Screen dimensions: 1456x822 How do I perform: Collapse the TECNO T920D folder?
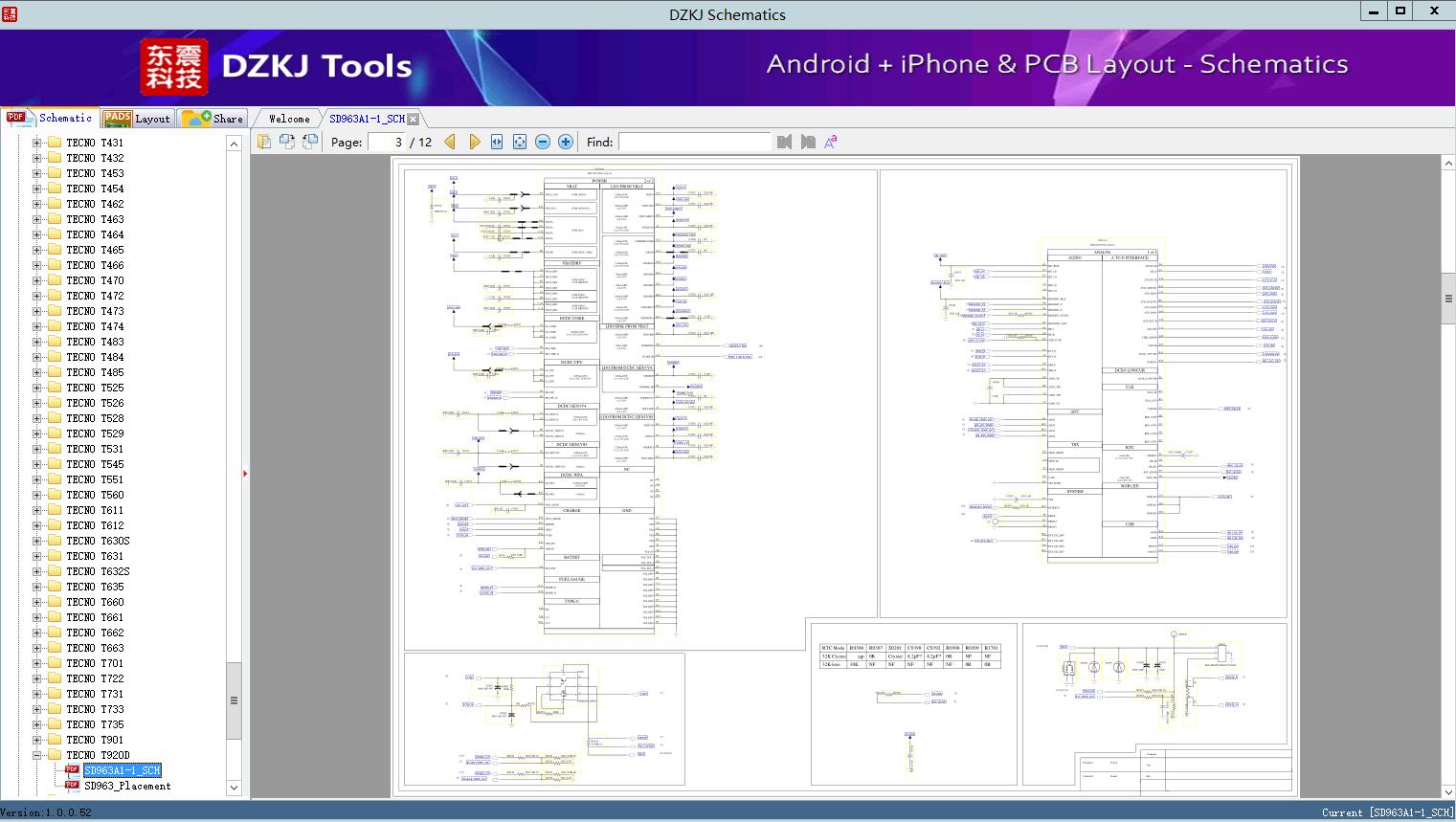(36, 755)
